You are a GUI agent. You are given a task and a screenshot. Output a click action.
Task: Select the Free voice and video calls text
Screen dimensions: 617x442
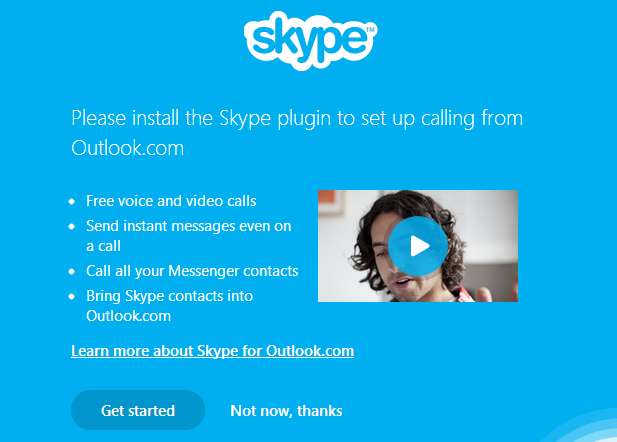(x=171, y=201)
